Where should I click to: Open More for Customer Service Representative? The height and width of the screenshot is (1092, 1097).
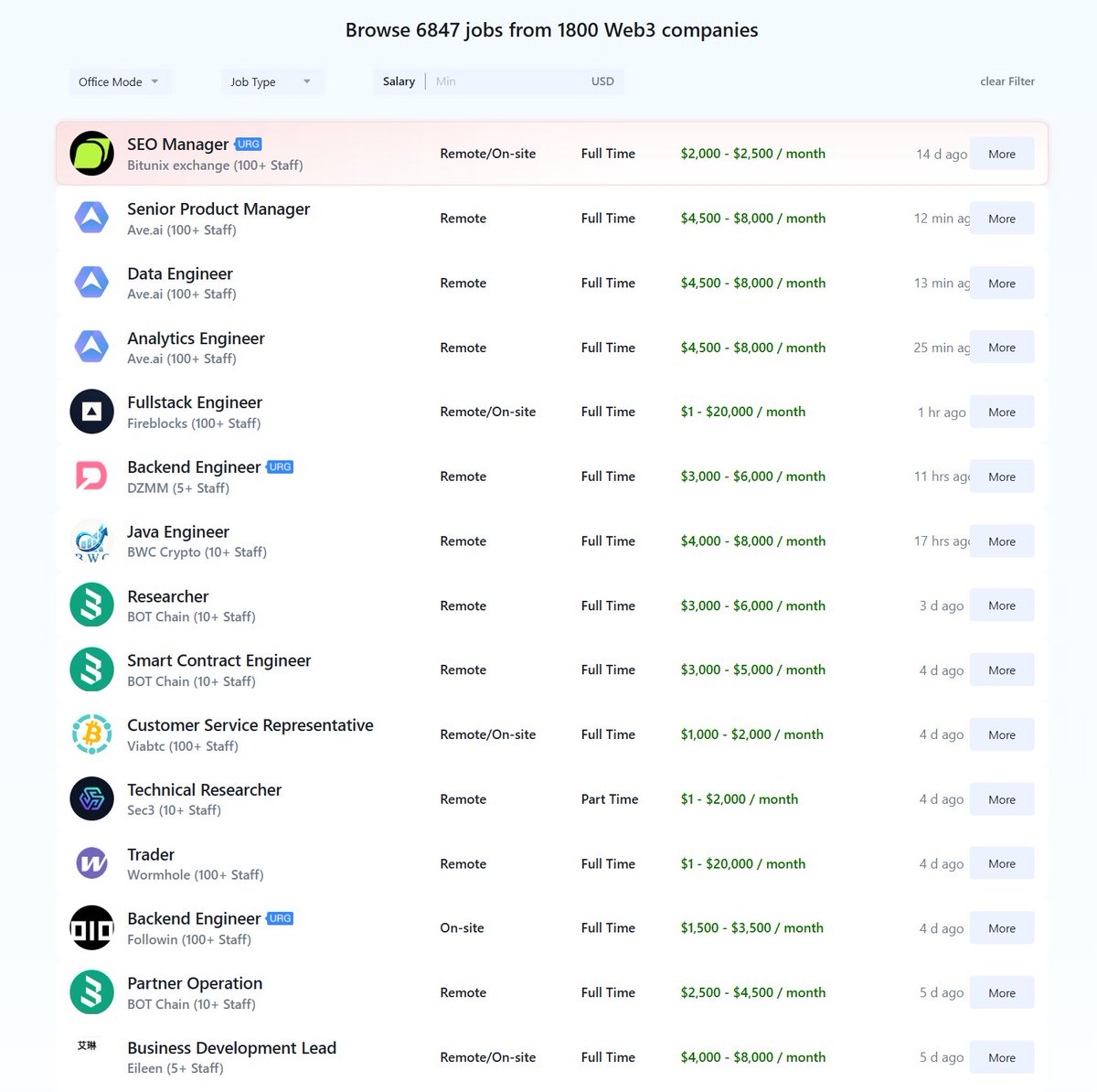tap(1002, 734)
